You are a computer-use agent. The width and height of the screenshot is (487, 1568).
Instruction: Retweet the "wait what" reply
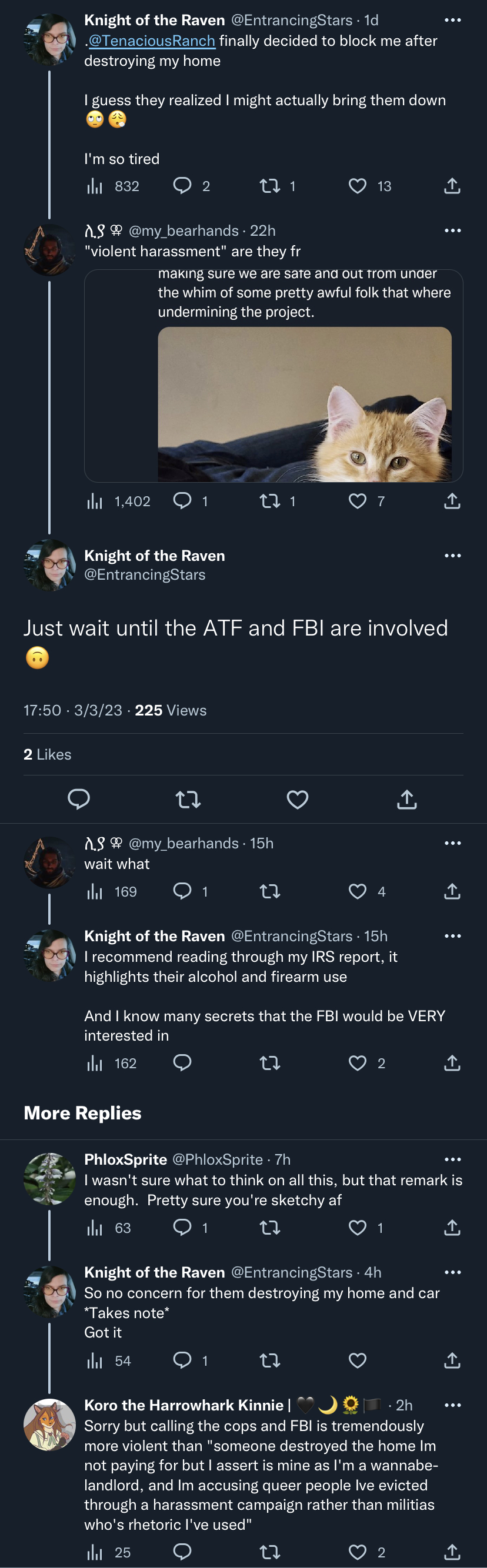(270, 891)
